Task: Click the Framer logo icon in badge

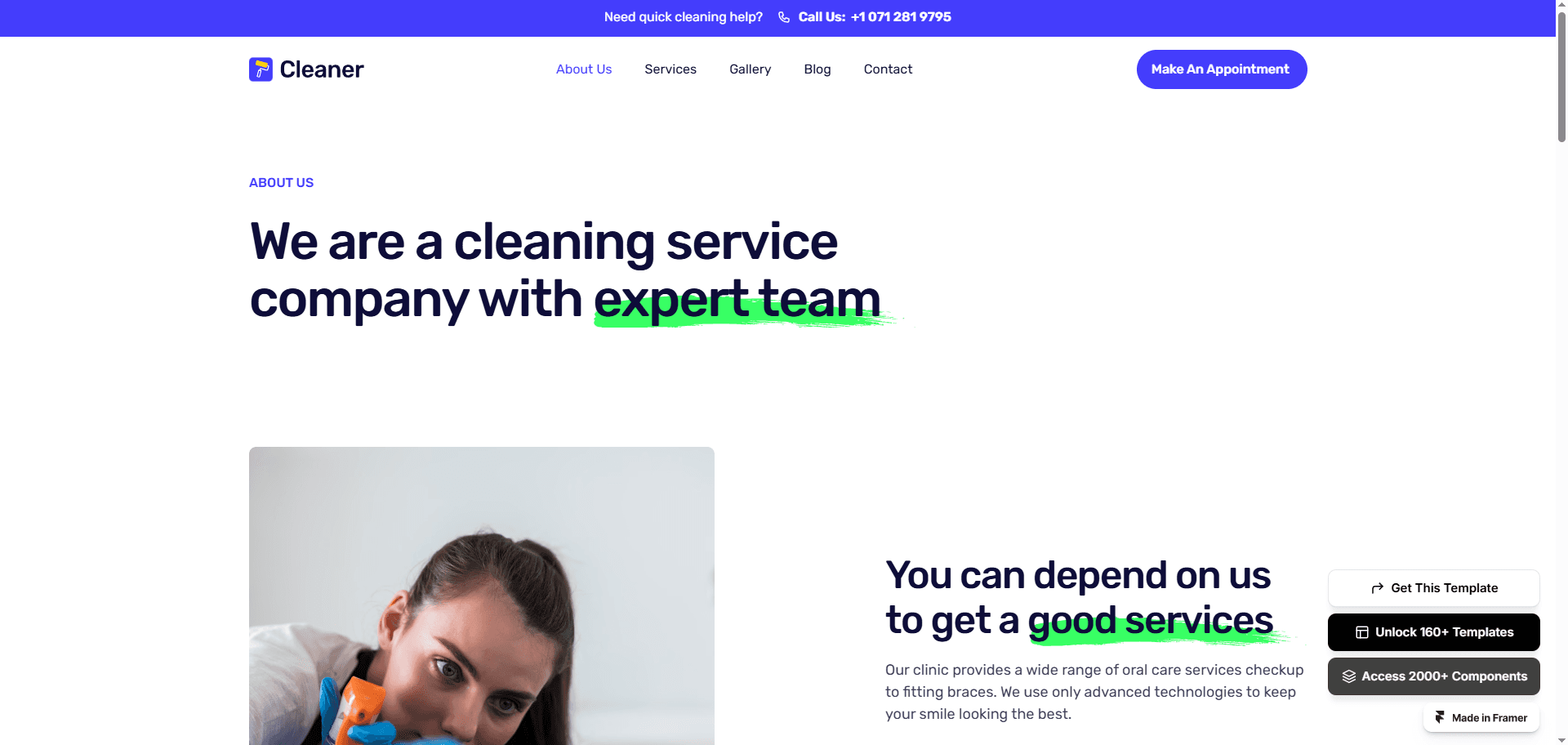Action: 1441,717
